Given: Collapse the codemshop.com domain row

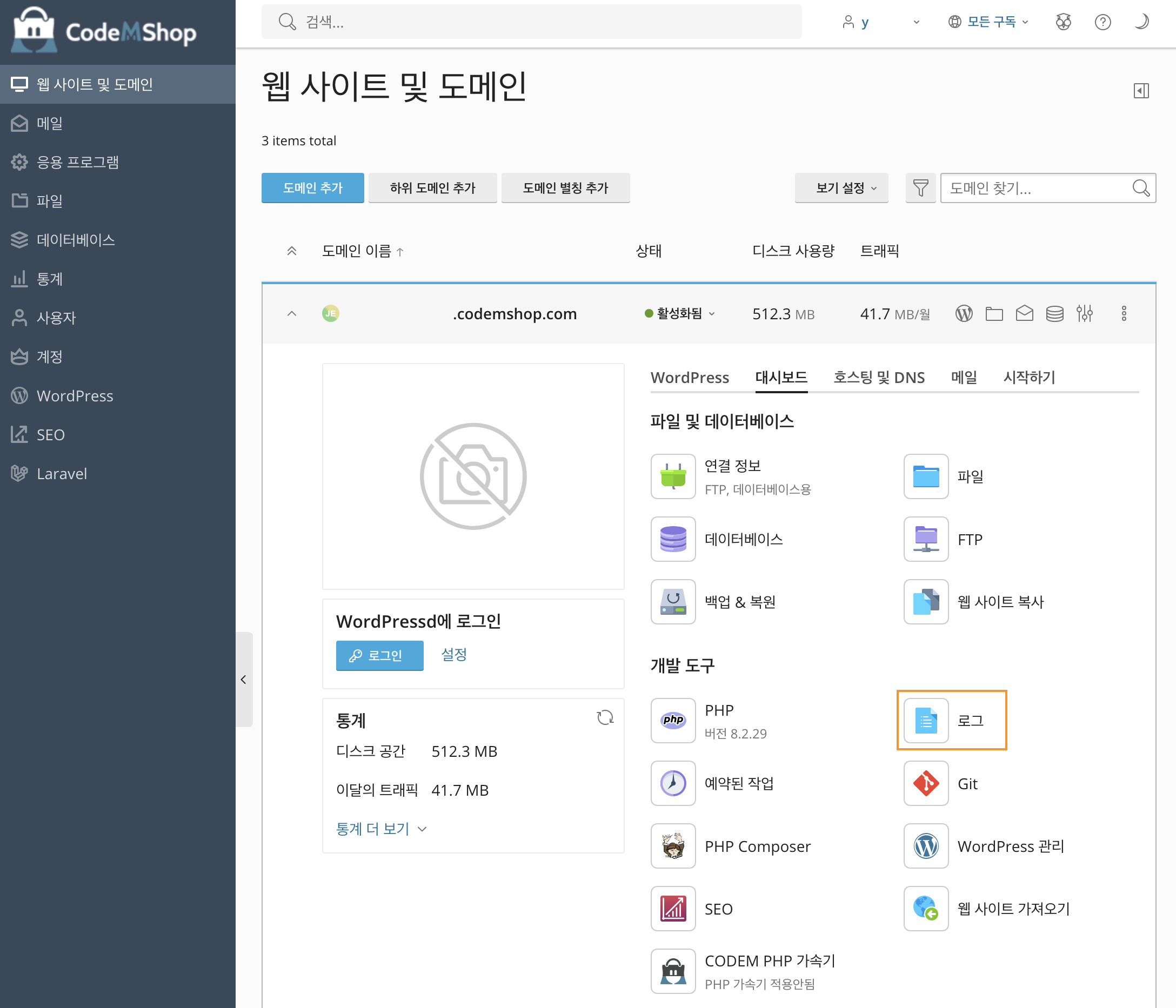Looking at the screenshot, I should (x=292, y=314).
